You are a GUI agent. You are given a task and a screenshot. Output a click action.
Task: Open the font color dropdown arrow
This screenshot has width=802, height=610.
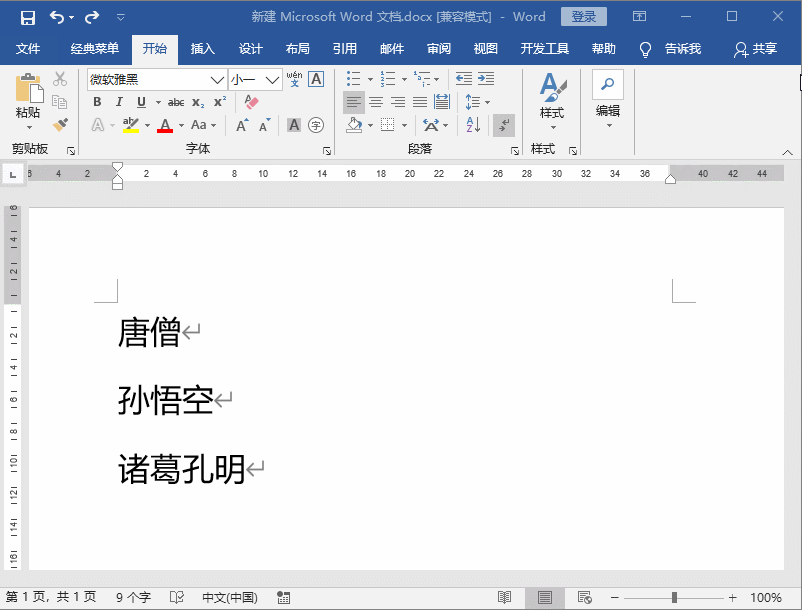click(x=181, y=125)
